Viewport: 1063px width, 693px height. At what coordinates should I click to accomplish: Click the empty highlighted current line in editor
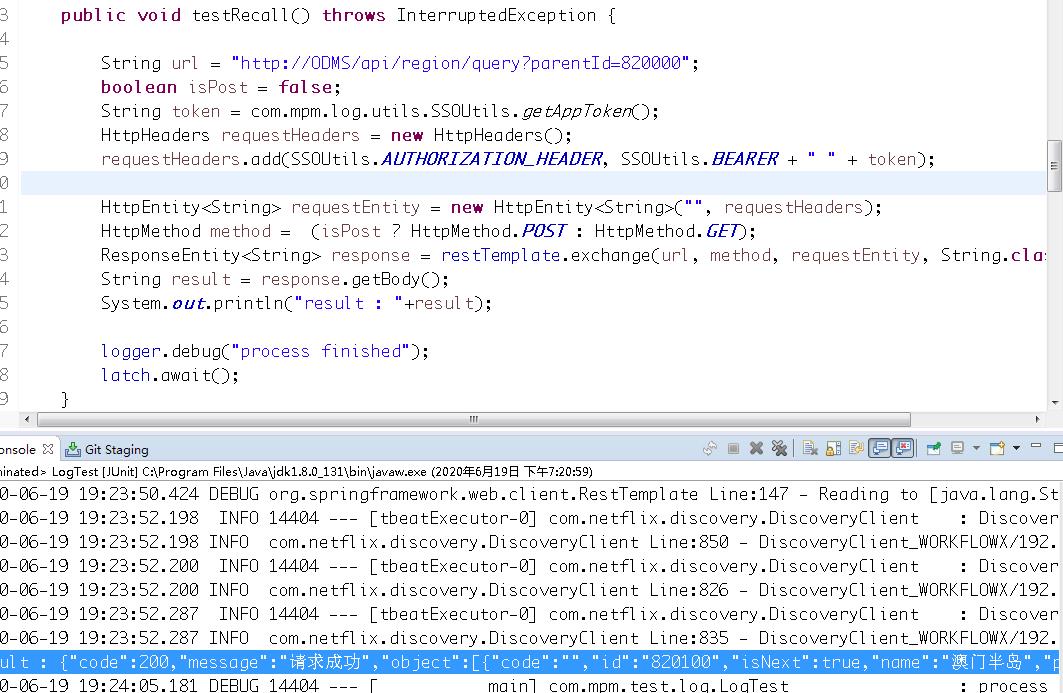tap(533, 183)
